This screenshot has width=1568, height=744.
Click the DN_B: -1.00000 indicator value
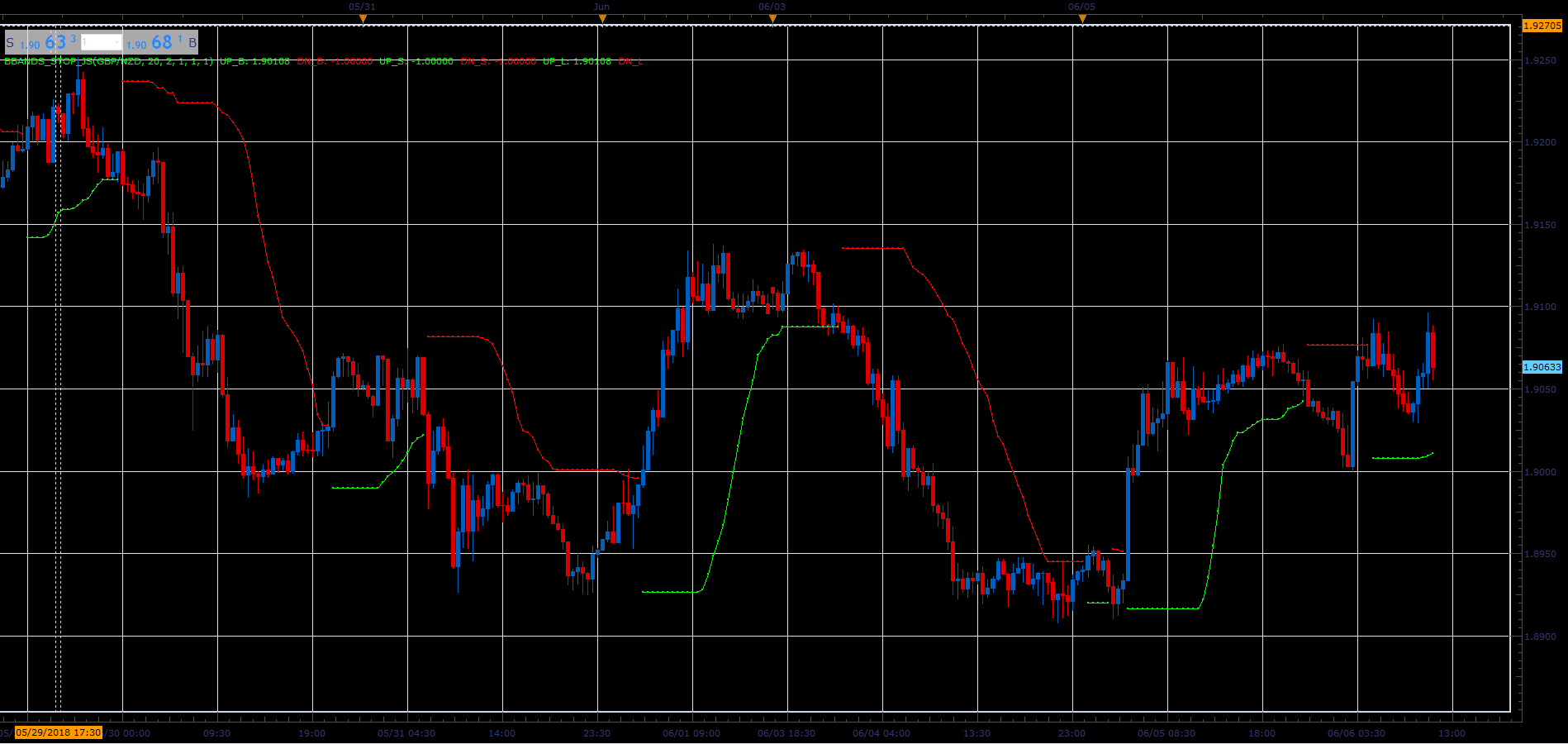335,61
